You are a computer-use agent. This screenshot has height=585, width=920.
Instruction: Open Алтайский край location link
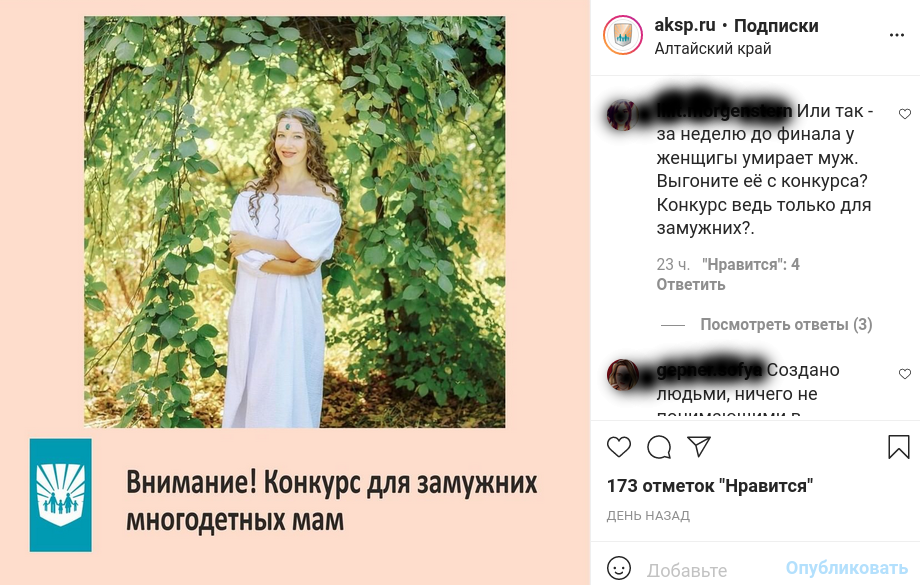[x=712, y=49]
